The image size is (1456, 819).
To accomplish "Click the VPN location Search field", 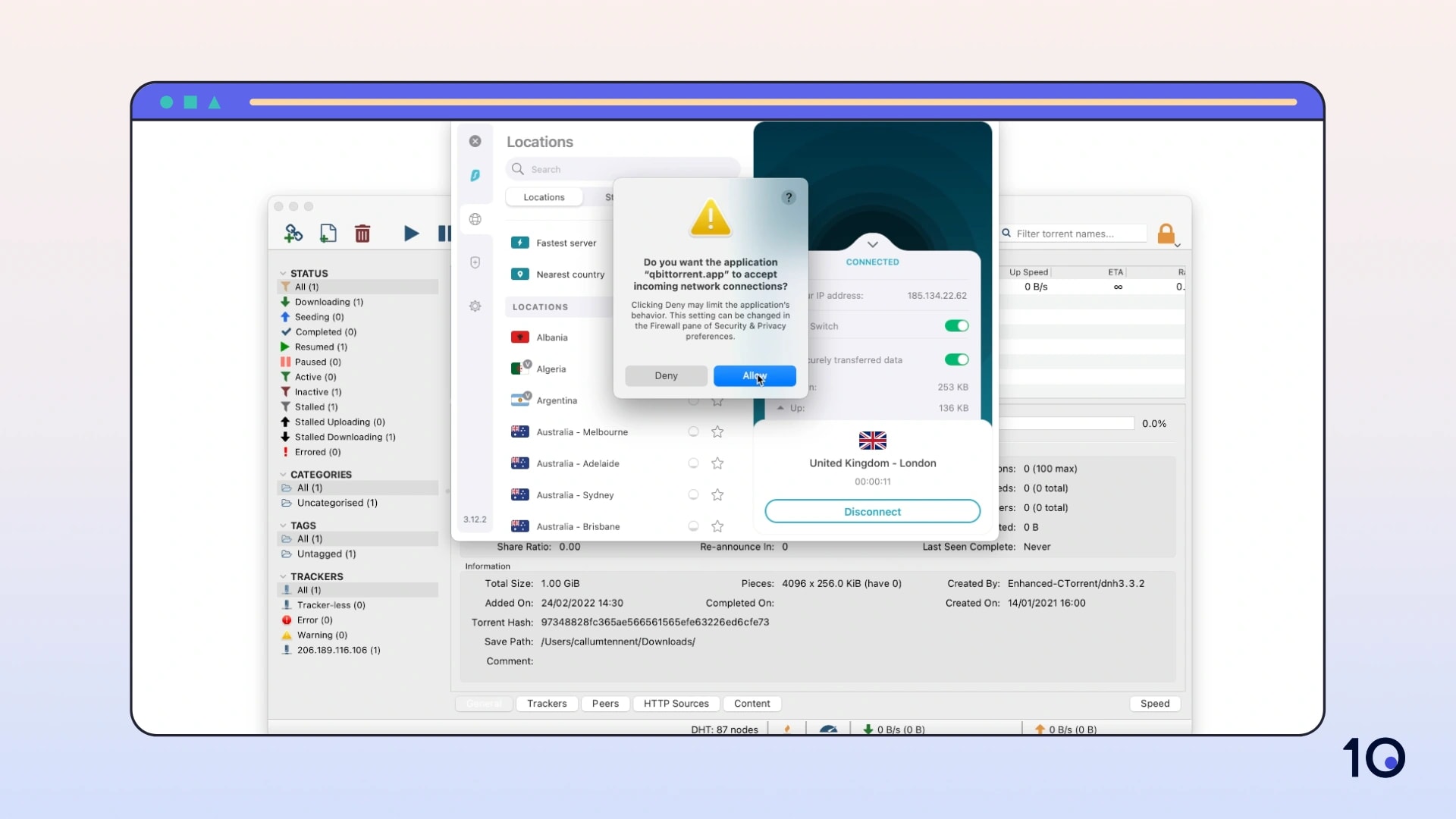I will 623,169.
